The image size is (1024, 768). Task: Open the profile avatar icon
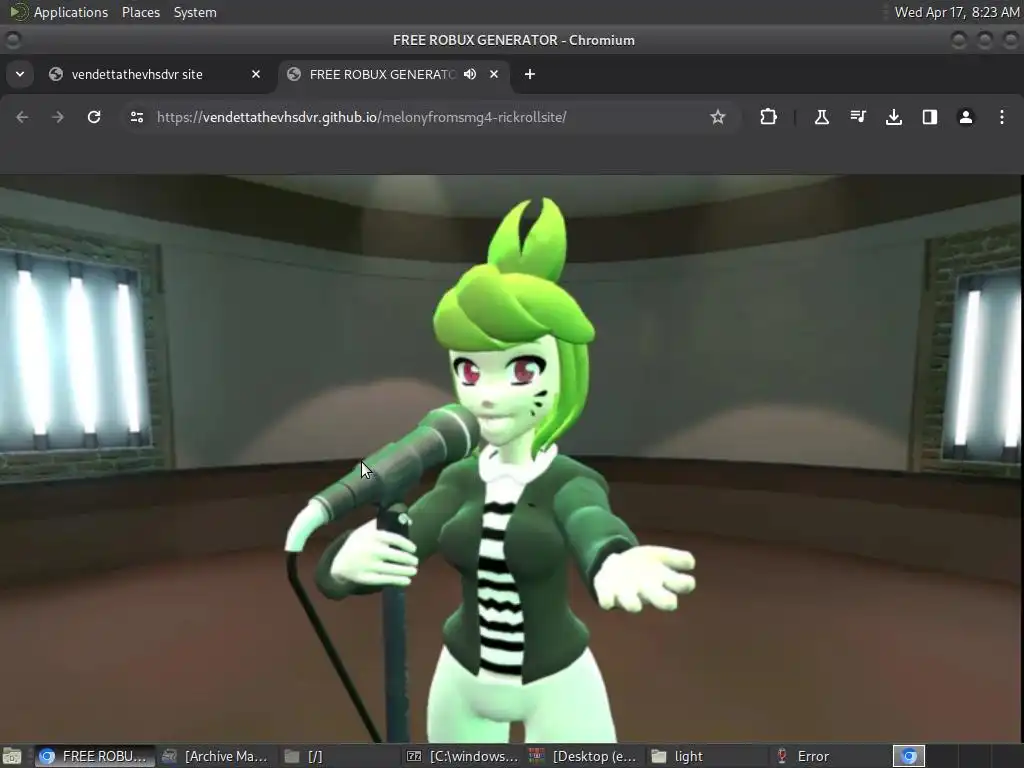click(x=966, y=117)
